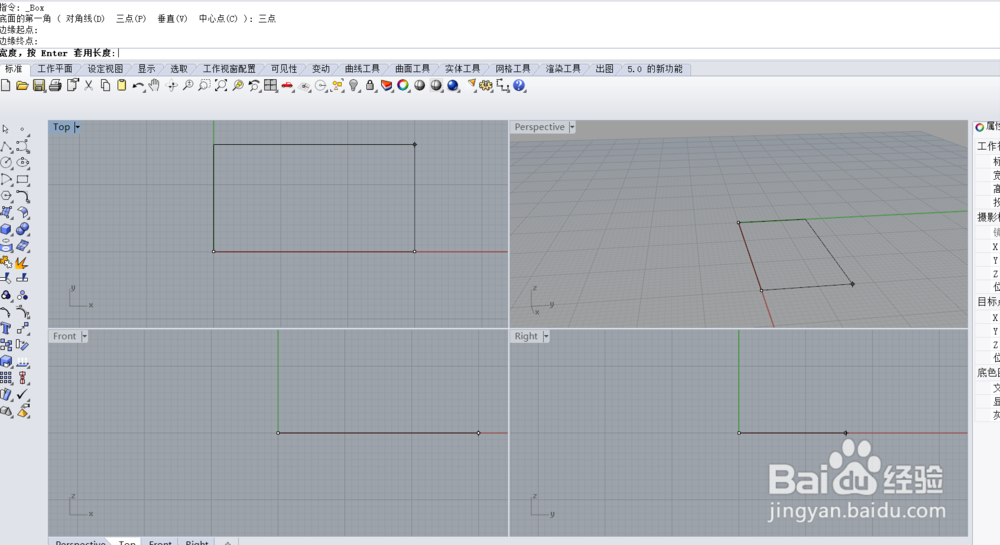Select the Box solid tool
Image resolution: width=1000 pixels, height=545 pixels.
point(6,229)
